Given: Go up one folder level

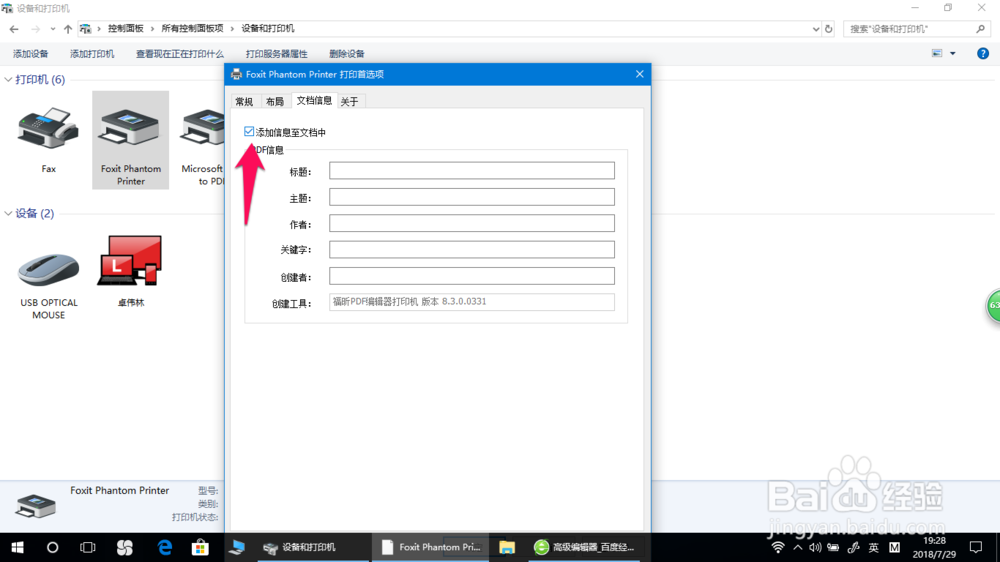Looking at the screenshot, I should (x=68, y=29).
